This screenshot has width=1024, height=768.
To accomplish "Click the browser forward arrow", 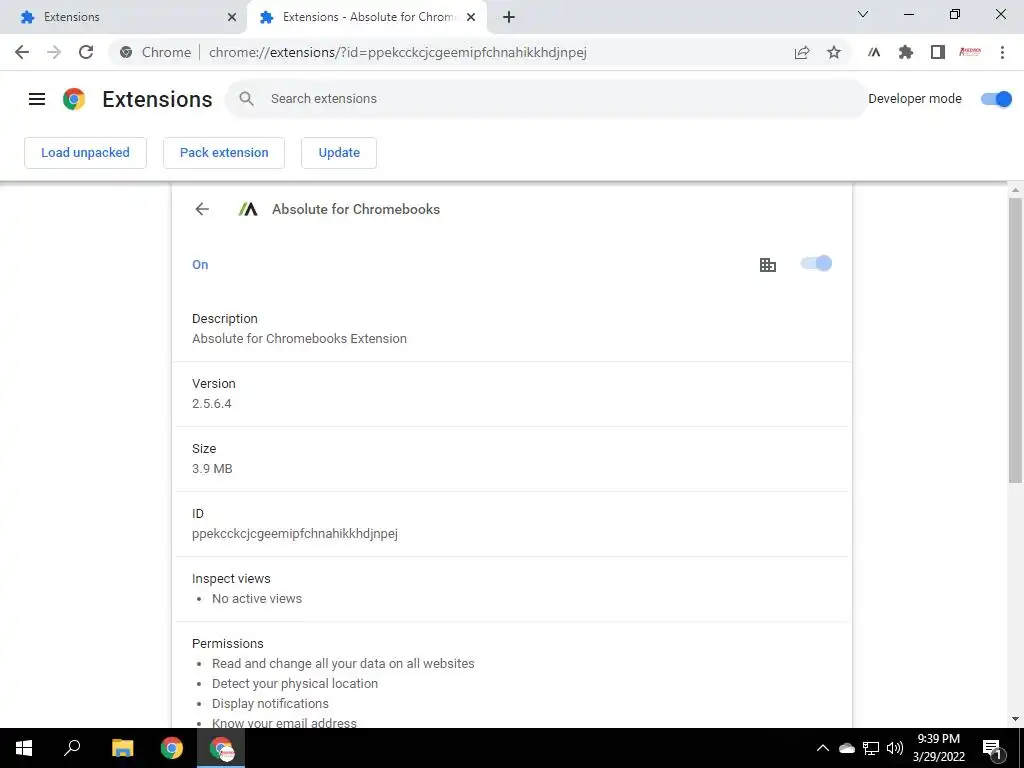I will click(x=54, y=52).
